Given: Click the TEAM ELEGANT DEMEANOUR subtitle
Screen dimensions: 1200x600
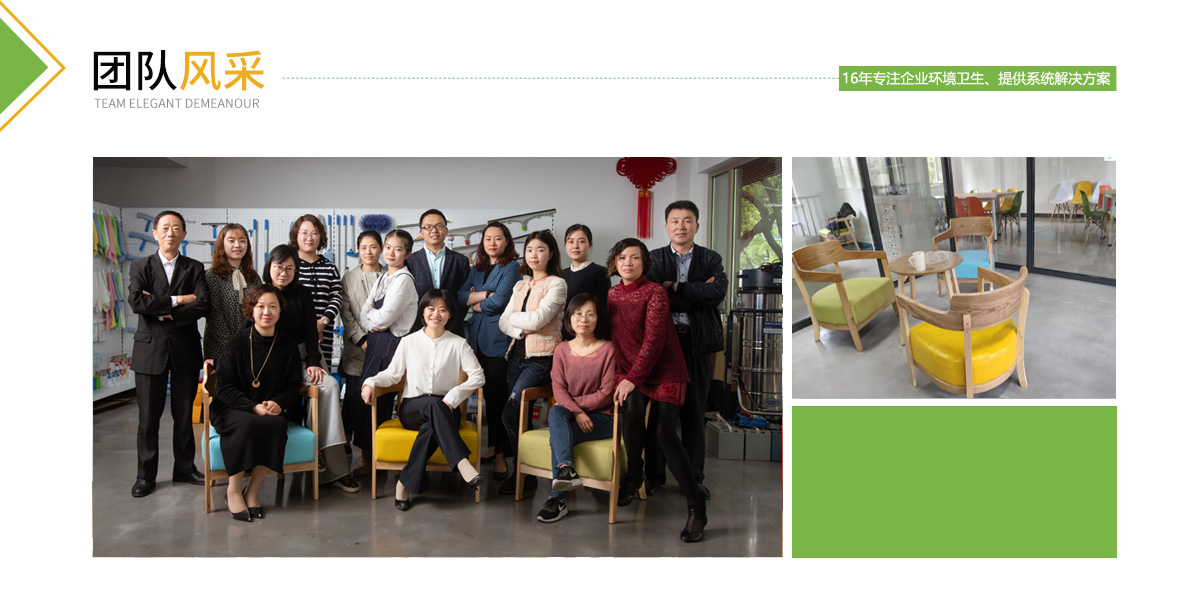Looking at the screenshot, I should (x=177, y=103).
